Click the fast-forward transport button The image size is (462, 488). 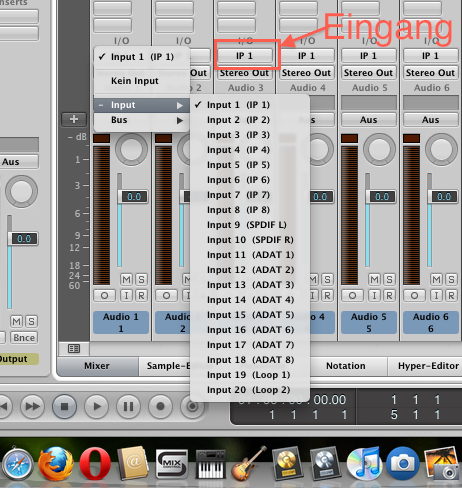click(32, 406)
